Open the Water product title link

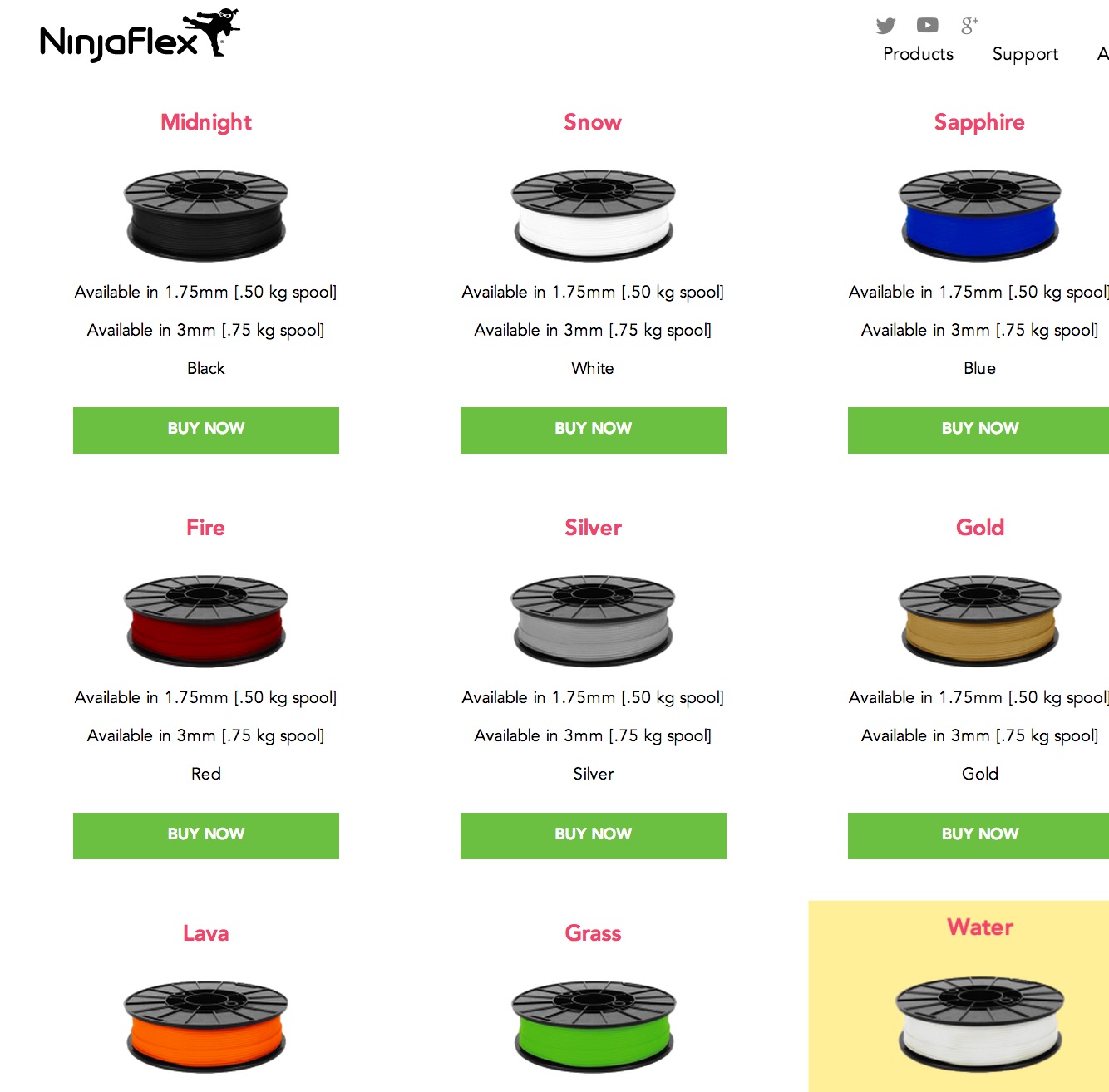980,927
